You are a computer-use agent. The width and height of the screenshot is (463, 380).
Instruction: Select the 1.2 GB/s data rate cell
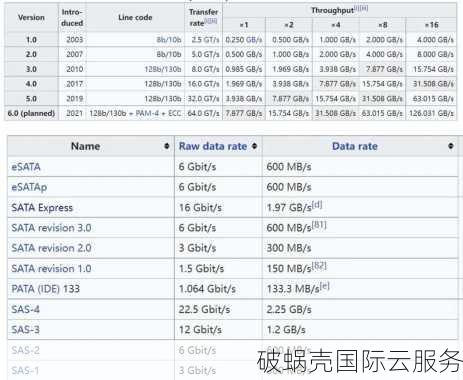360,330
